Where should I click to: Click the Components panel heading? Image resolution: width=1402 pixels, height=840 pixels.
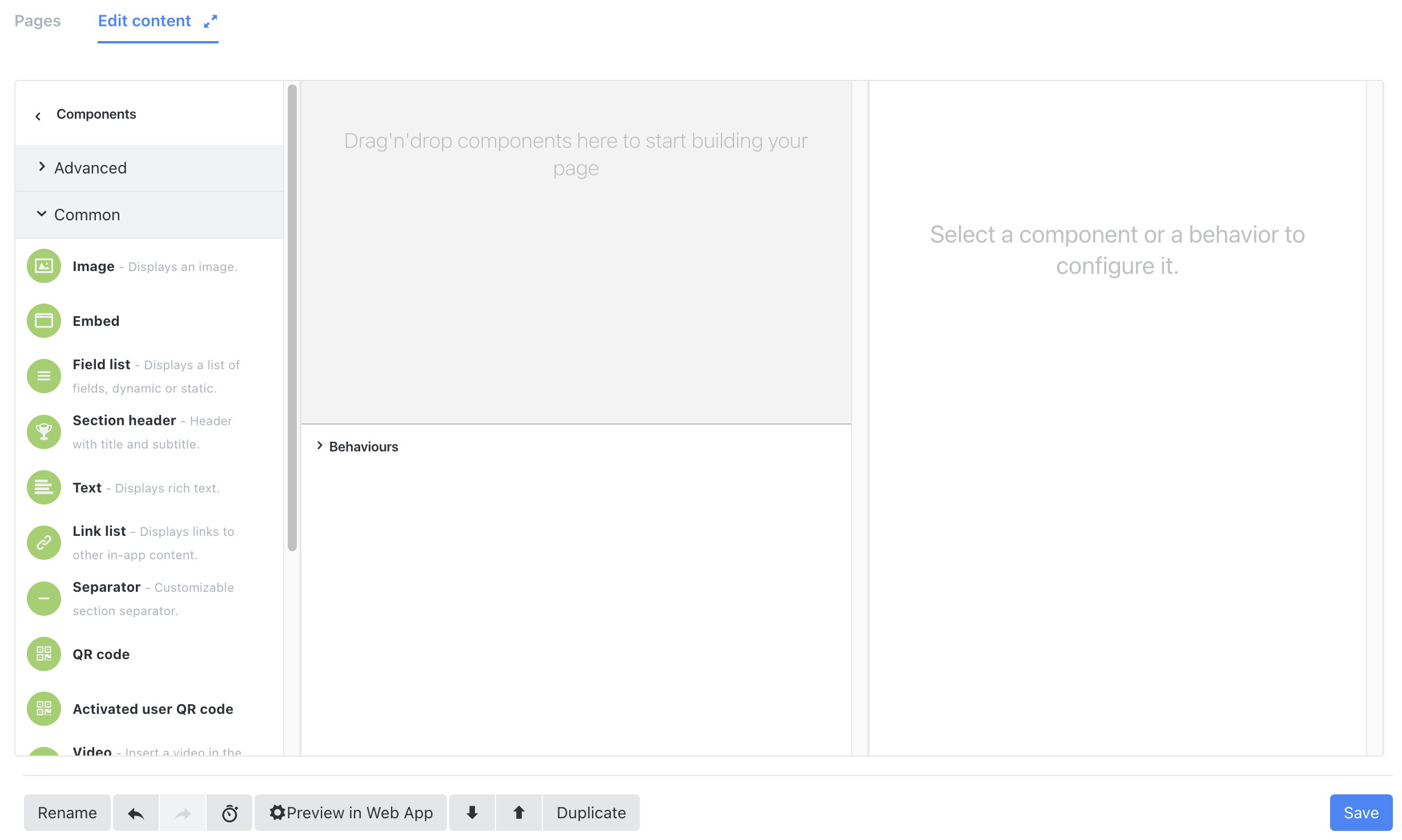96,114
